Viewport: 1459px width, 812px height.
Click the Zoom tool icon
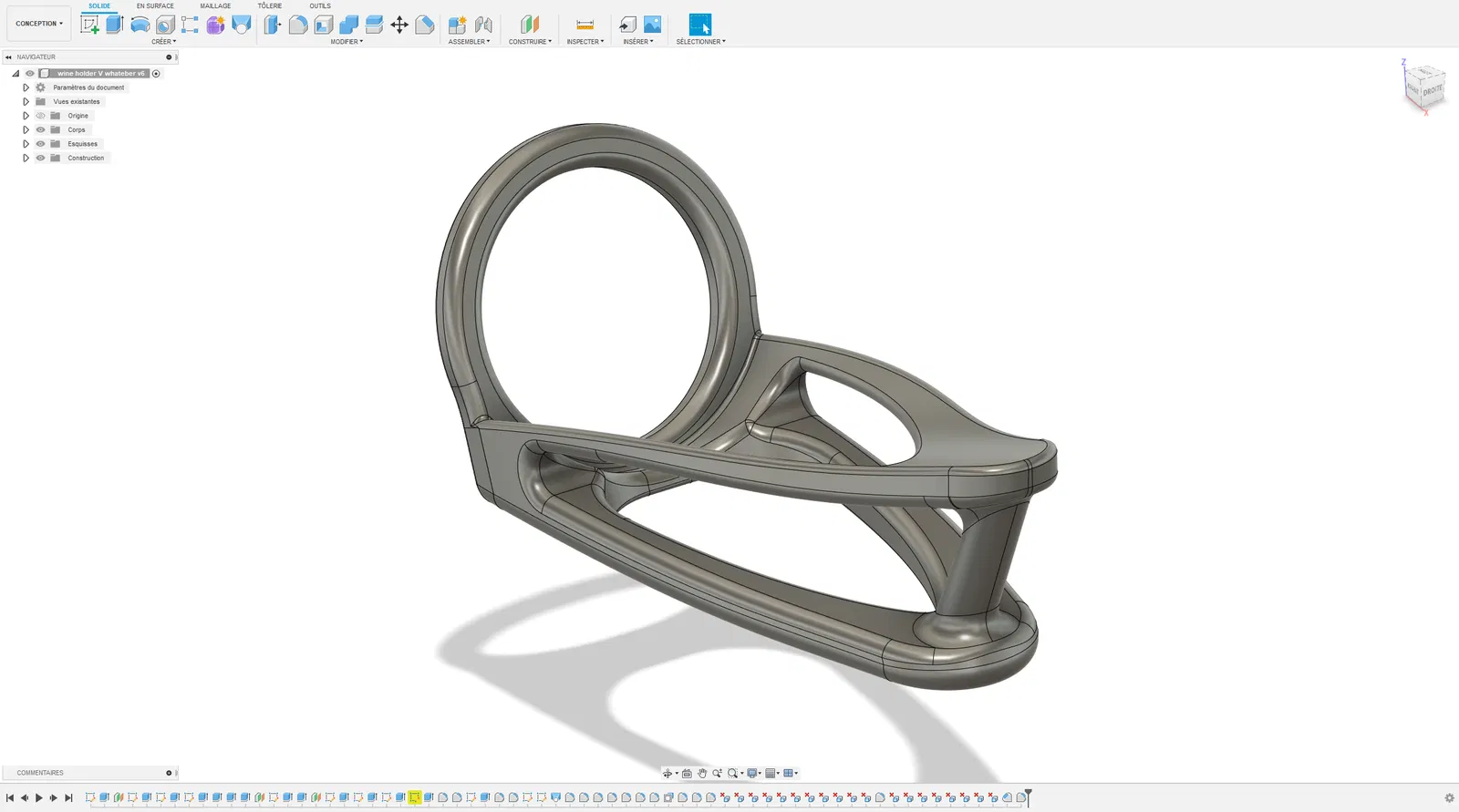(718, 773)
